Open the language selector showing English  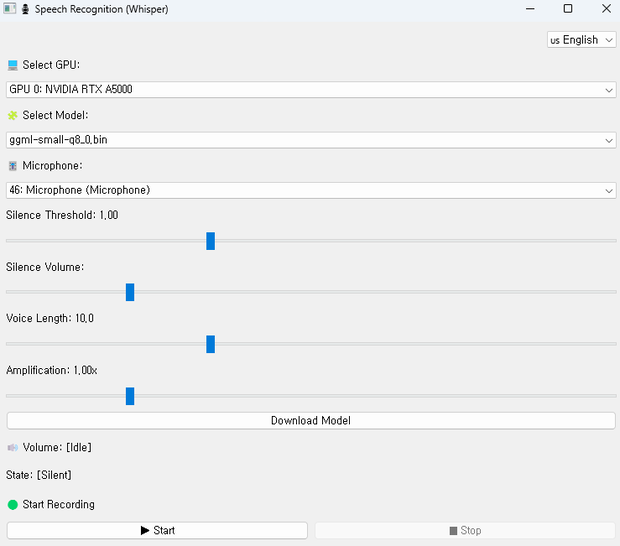click(581, 40)
